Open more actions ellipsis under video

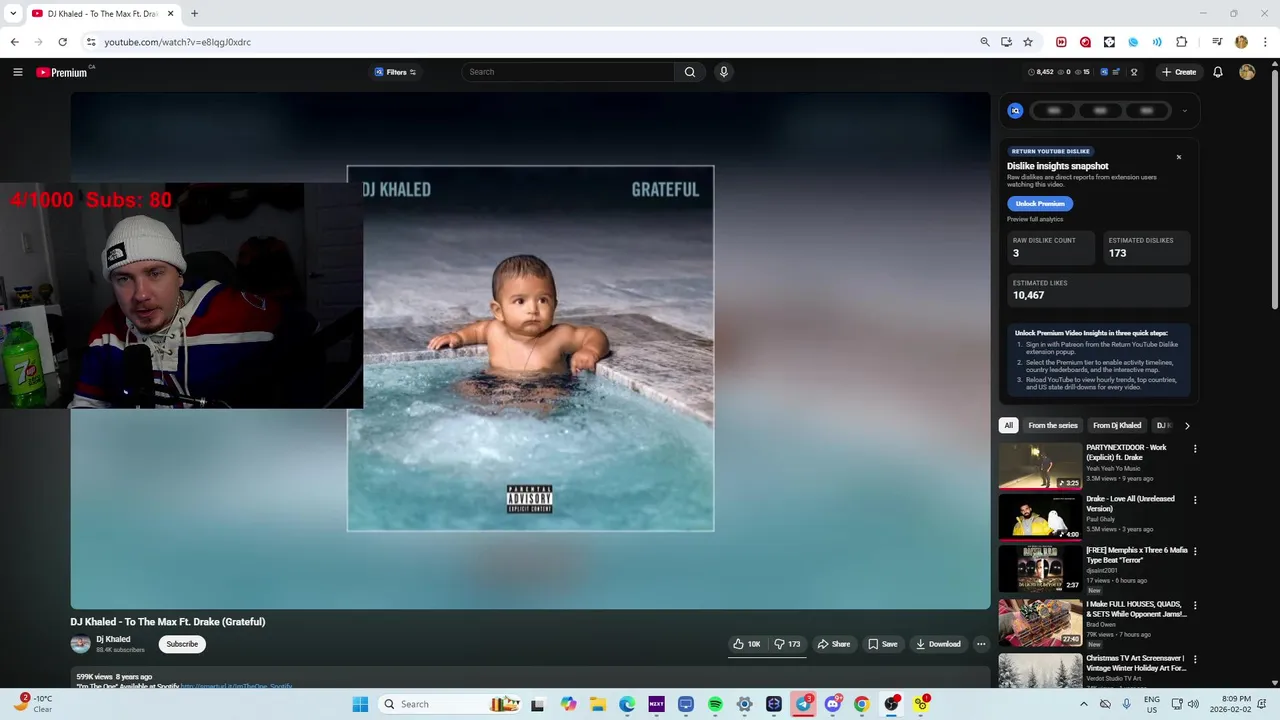pos(981,644)
